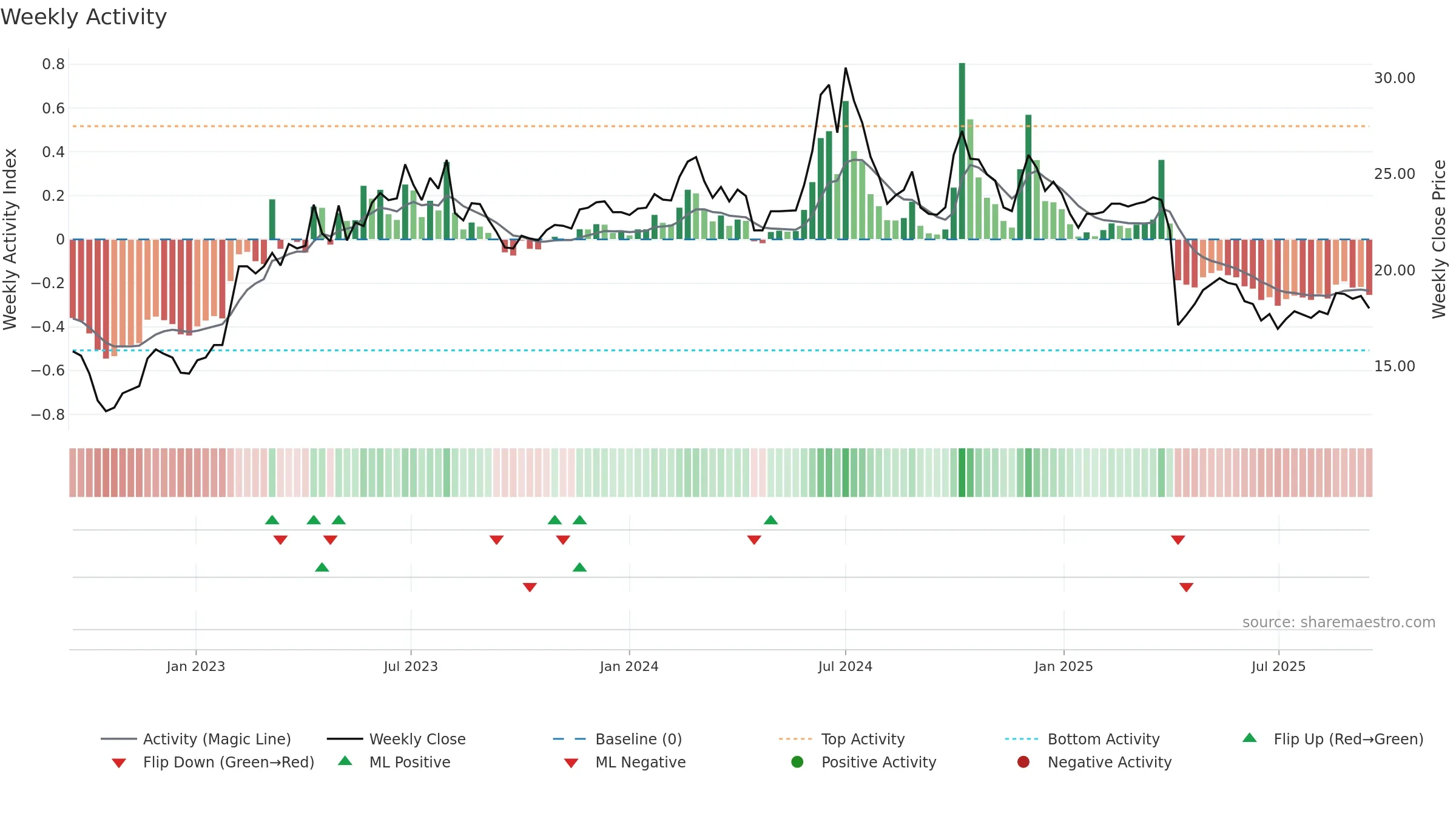Click the 'Jul 2024' x-axis label
The width and height of the screenshot is (1456, 819).
pos(845,666)
